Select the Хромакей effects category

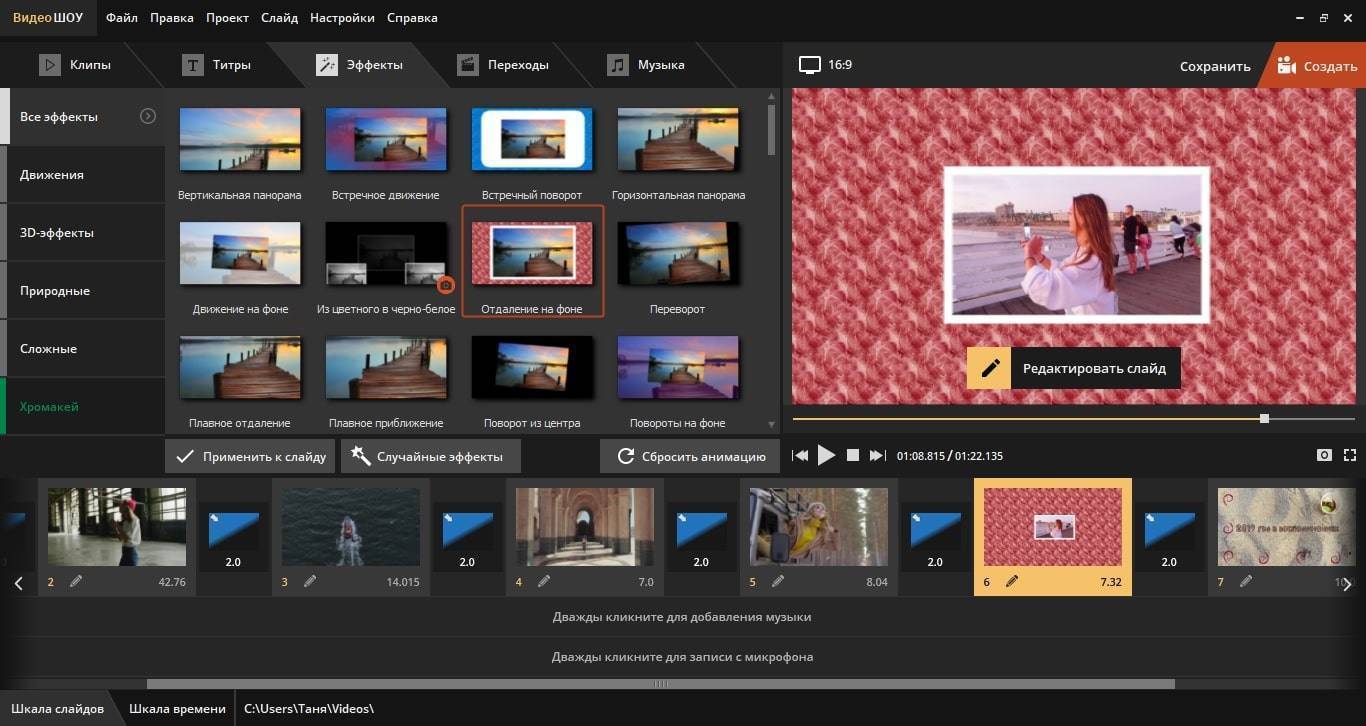coord(50,407)
